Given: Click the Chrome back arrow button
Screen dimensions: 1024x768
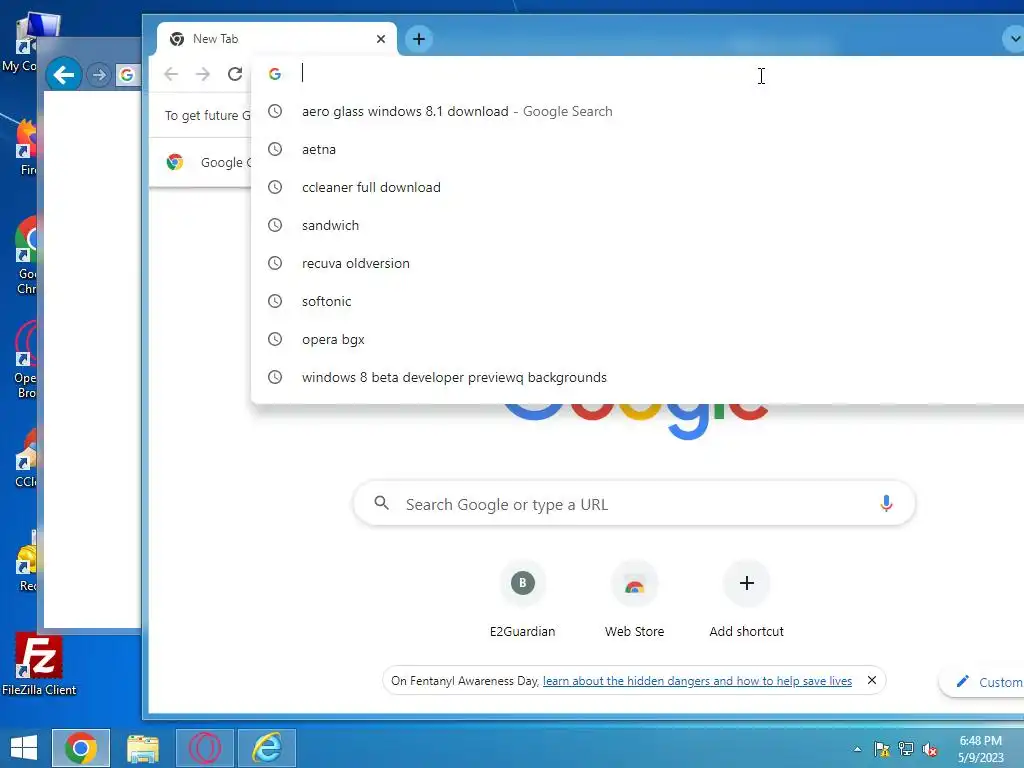Looking at the screenshot, I should [171, 74].
